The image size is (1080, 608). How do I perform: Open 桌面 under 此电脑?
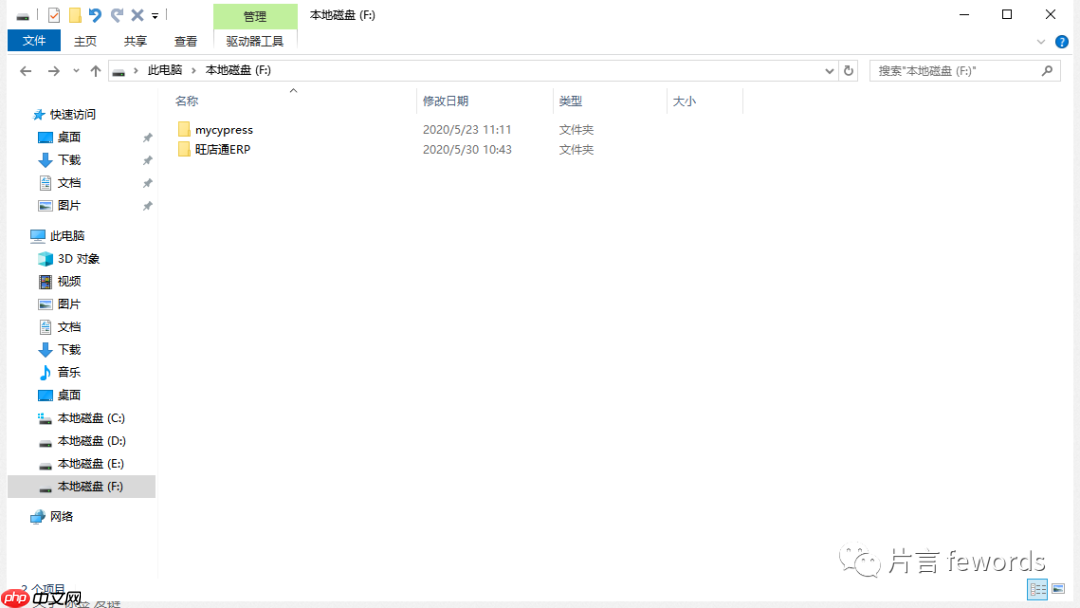tap(69, 395)
